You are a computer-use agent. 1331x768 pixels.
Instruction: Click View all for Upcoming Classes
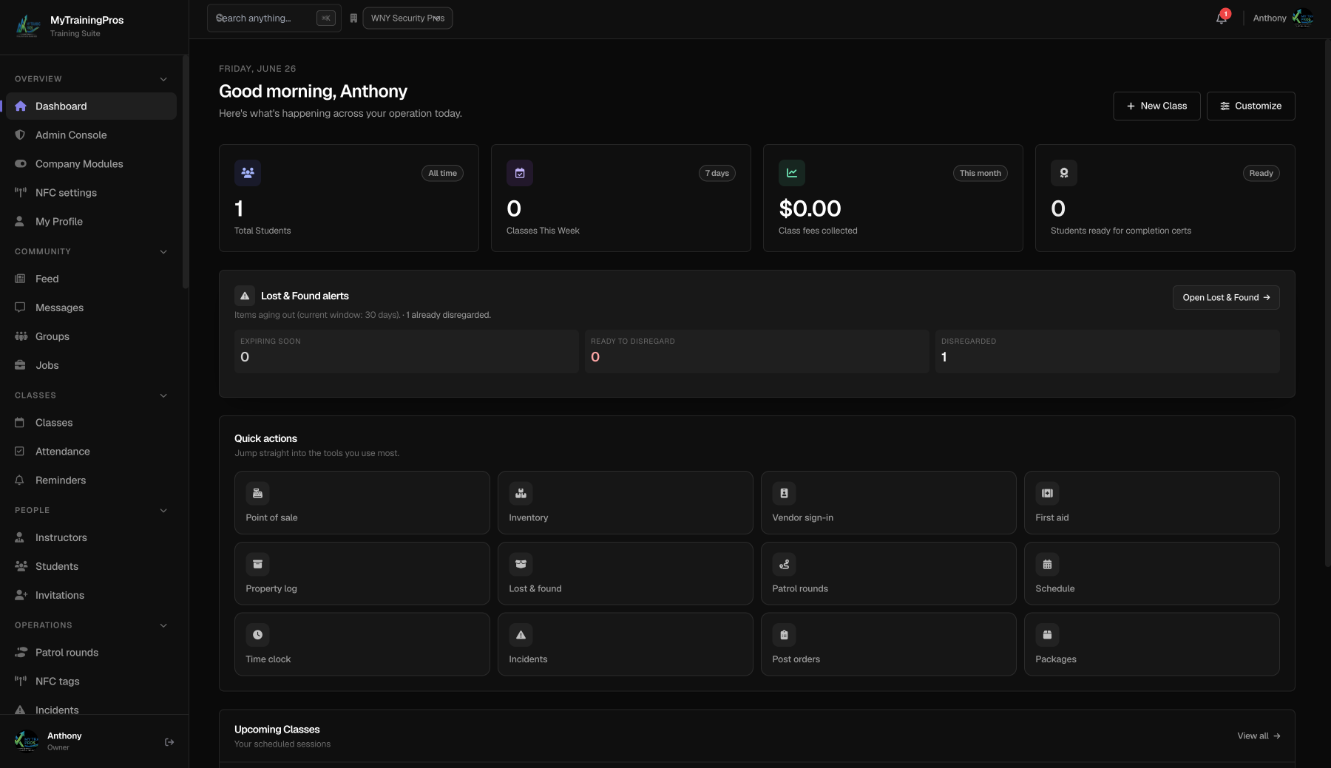coord(1259,736)
